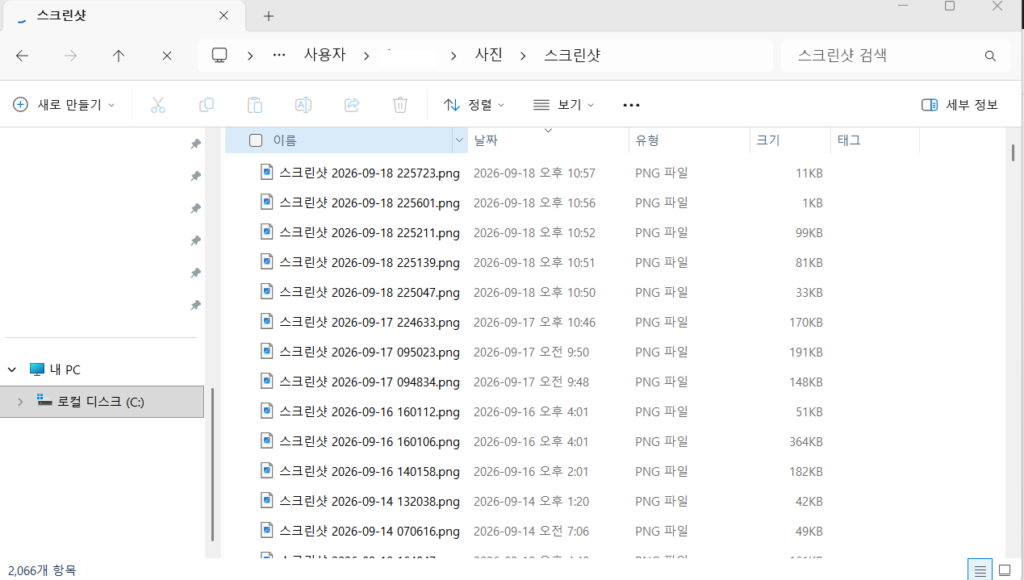
Task: Click the 2,066개 항목 status text
Action: click(42, 571)
